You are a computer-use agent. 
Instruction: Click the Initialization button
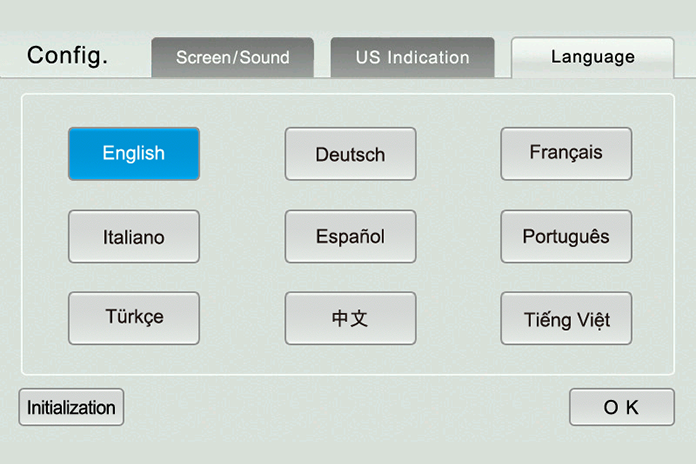tap(71, 407)
